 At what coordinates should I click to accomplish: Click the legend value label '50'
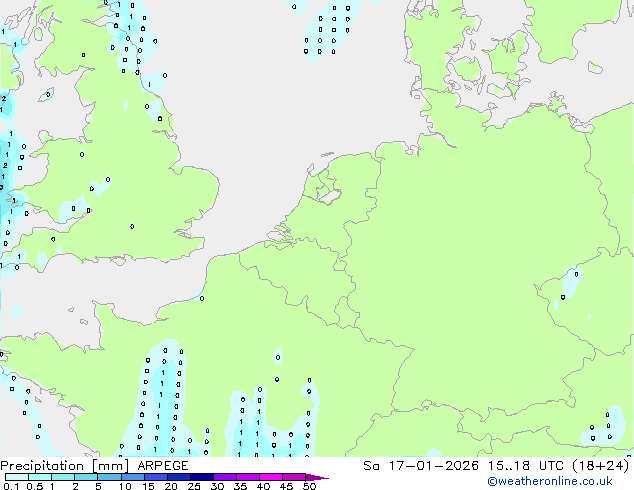(x=309, y=486)
